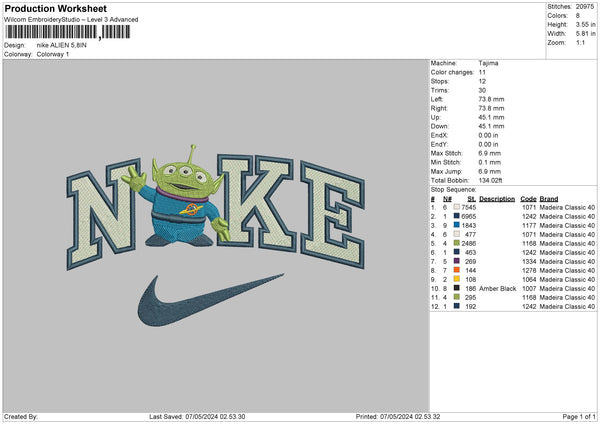Select the EndX label
600x424 pixels.
click(439, 135)
